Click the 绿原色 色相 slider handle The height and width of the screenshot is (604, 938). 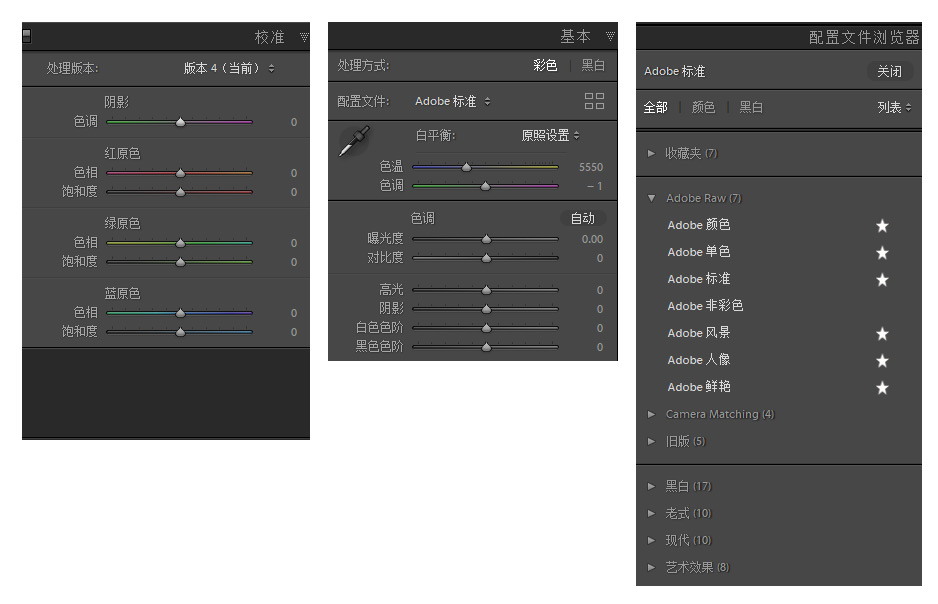180,243
